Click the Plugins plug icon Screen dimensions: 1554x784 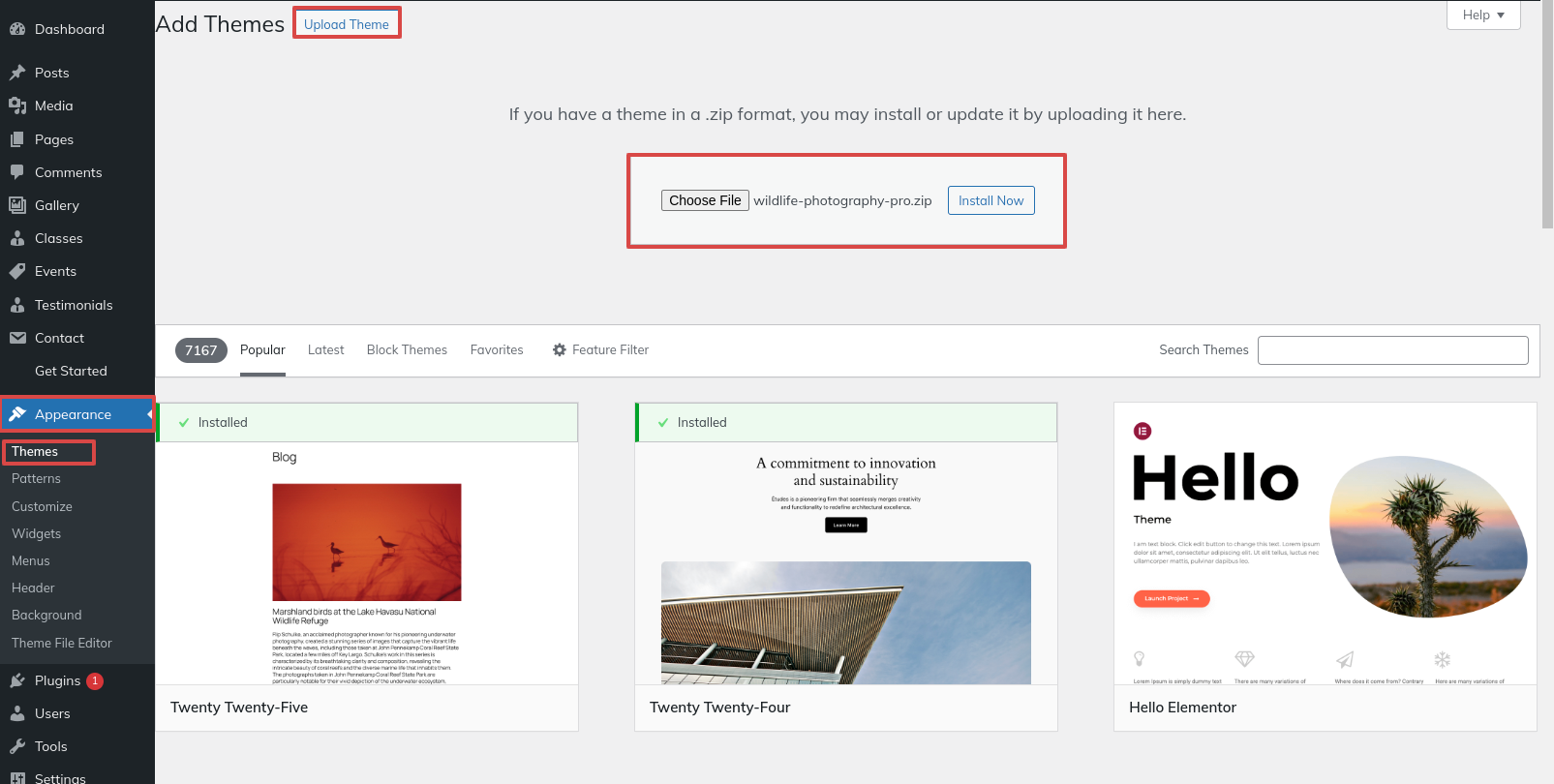(x=17, y=680)
